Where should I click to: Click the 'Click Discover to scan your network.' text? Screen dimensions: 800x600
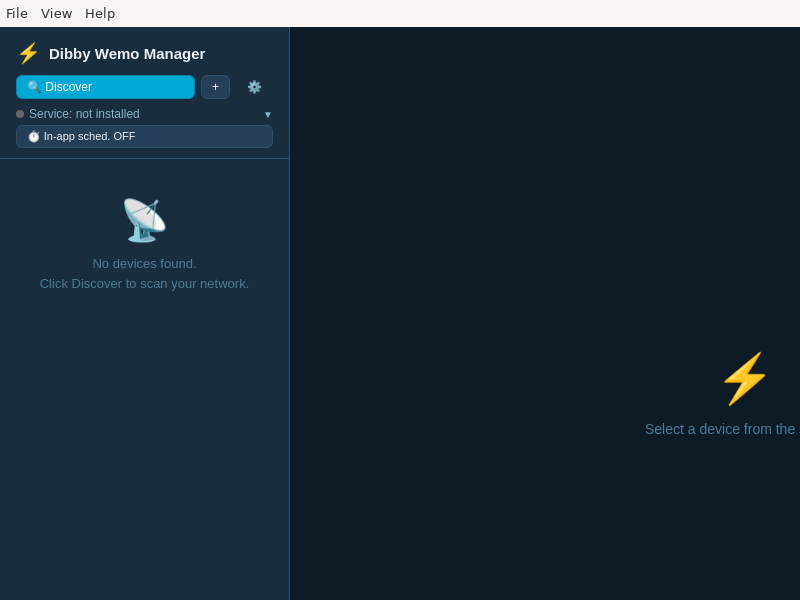click(x=144, y=284)
